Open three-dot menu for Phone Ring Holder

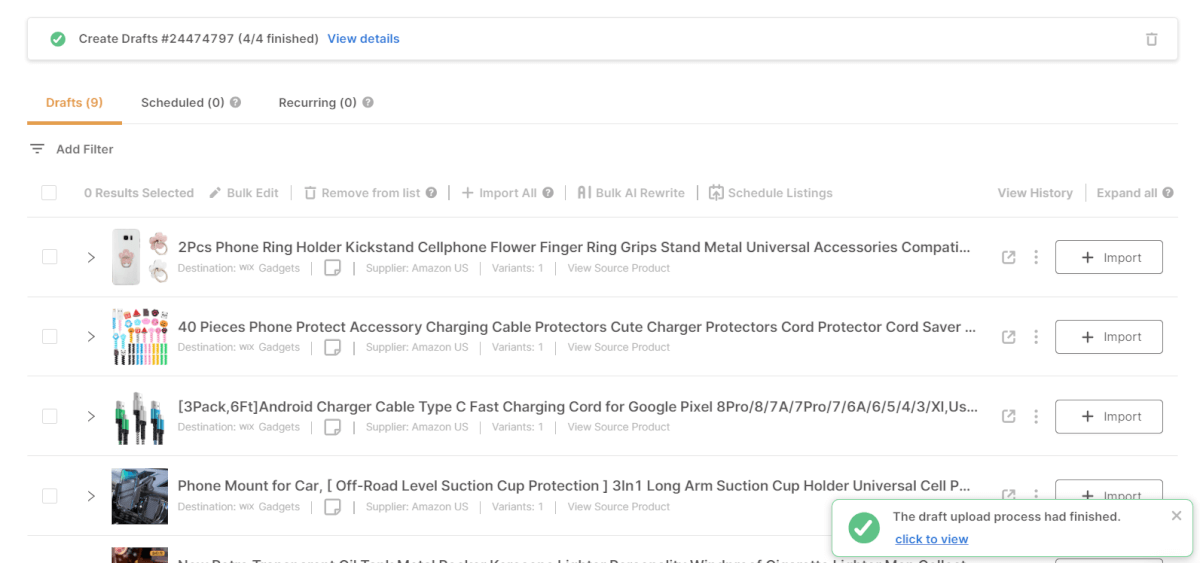(x=1036, y=257)
